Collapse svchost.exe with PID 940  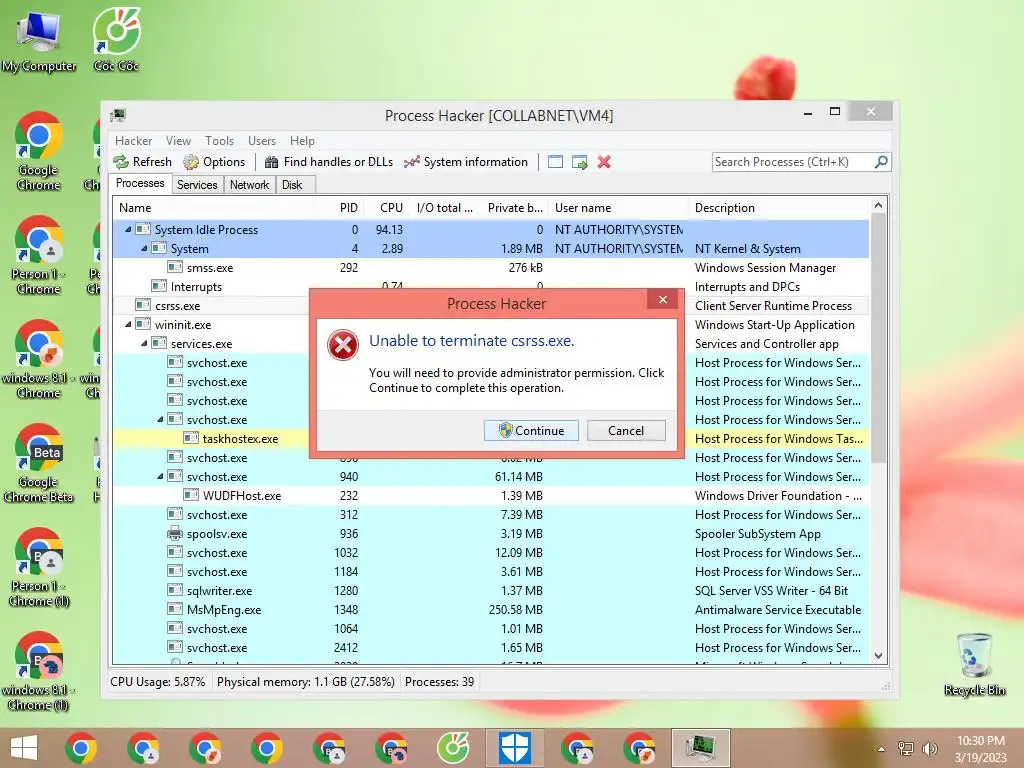160,476
